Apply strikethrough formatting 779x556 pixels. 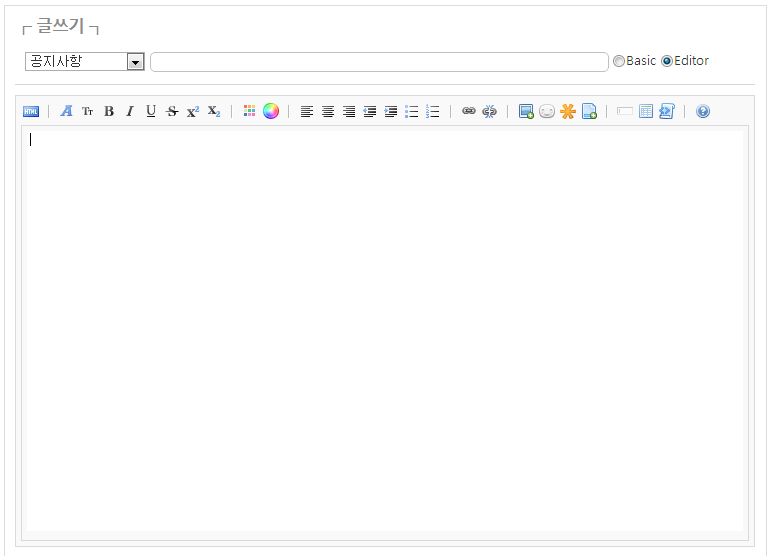(172, 112)
